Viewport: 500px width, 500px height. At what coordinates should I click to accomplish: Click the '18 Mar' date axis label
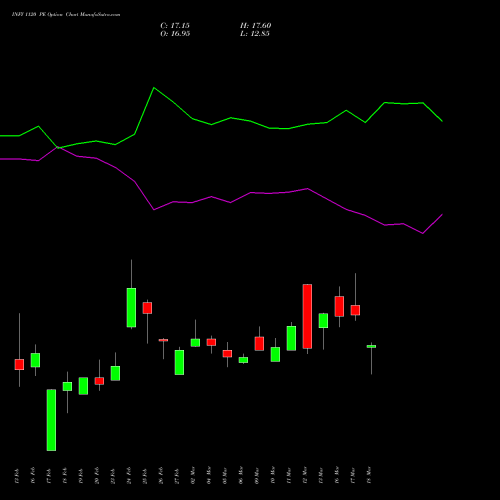pos(369,475)
